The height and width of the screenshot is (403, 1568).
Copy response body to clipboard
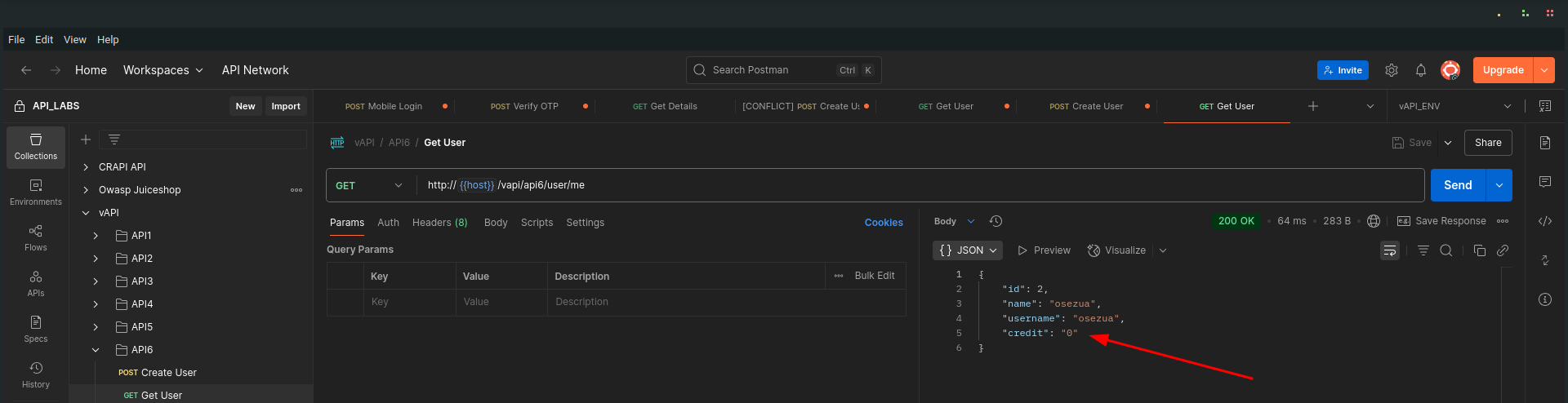[1480, 250]
